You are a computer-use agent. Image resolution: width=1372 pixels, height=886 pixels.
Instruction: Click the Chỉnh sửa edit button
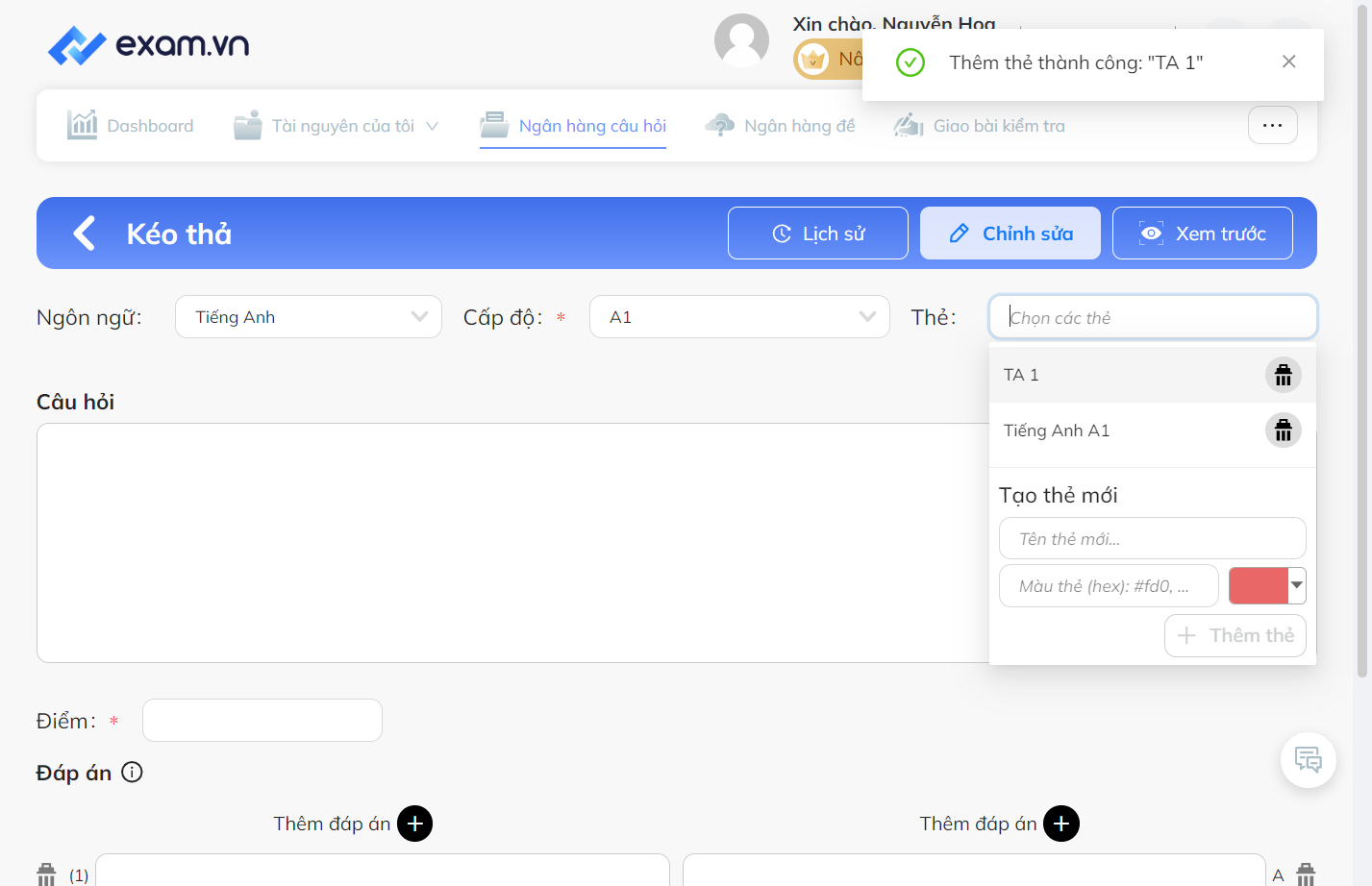(1010, 234)
